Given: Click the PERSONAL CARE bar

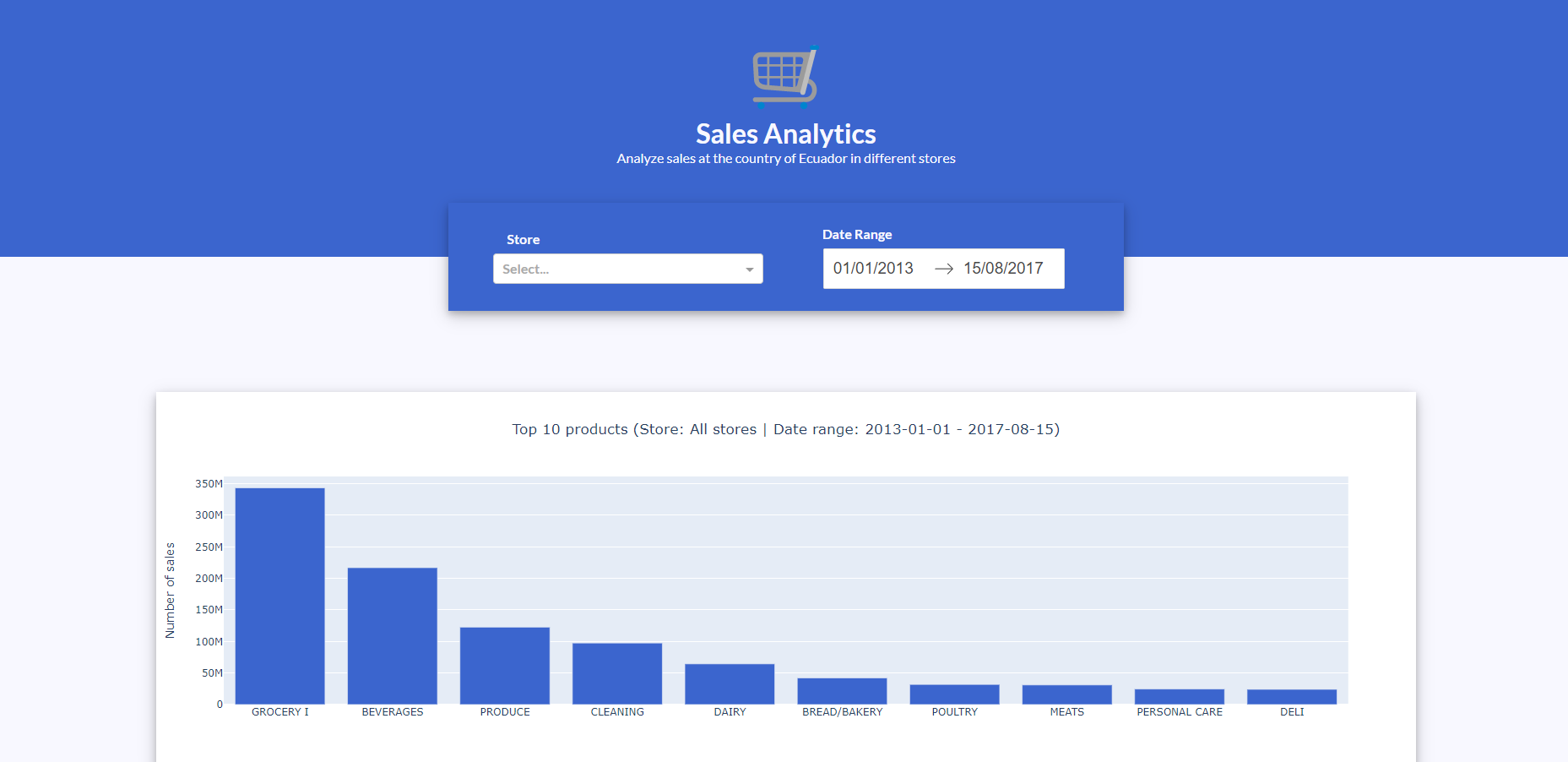Looking at the screenshot, I should pyautogui.click(x=1180, y=696).
